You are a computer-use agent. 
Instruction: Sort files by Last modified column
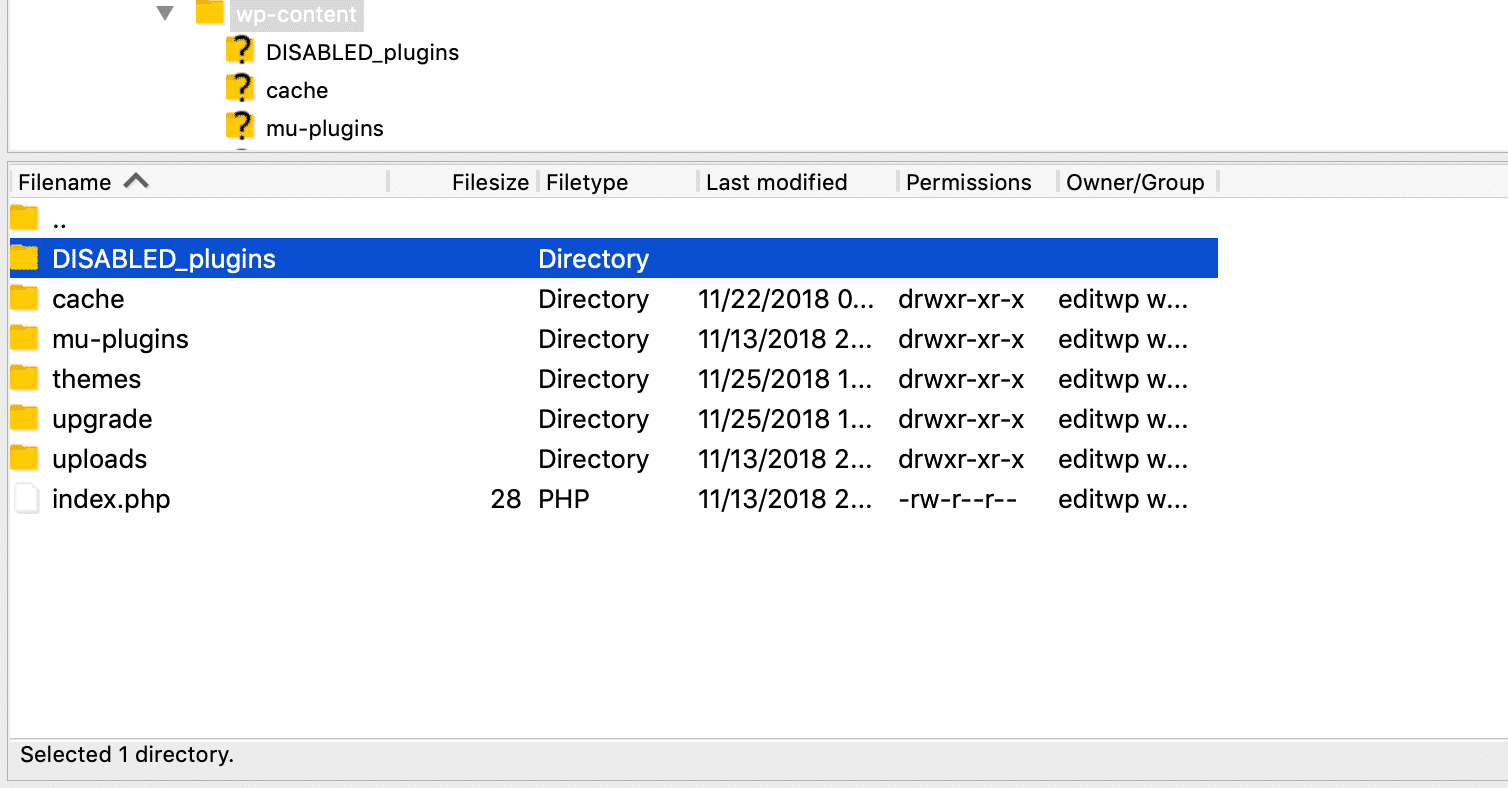click(775, 181)
